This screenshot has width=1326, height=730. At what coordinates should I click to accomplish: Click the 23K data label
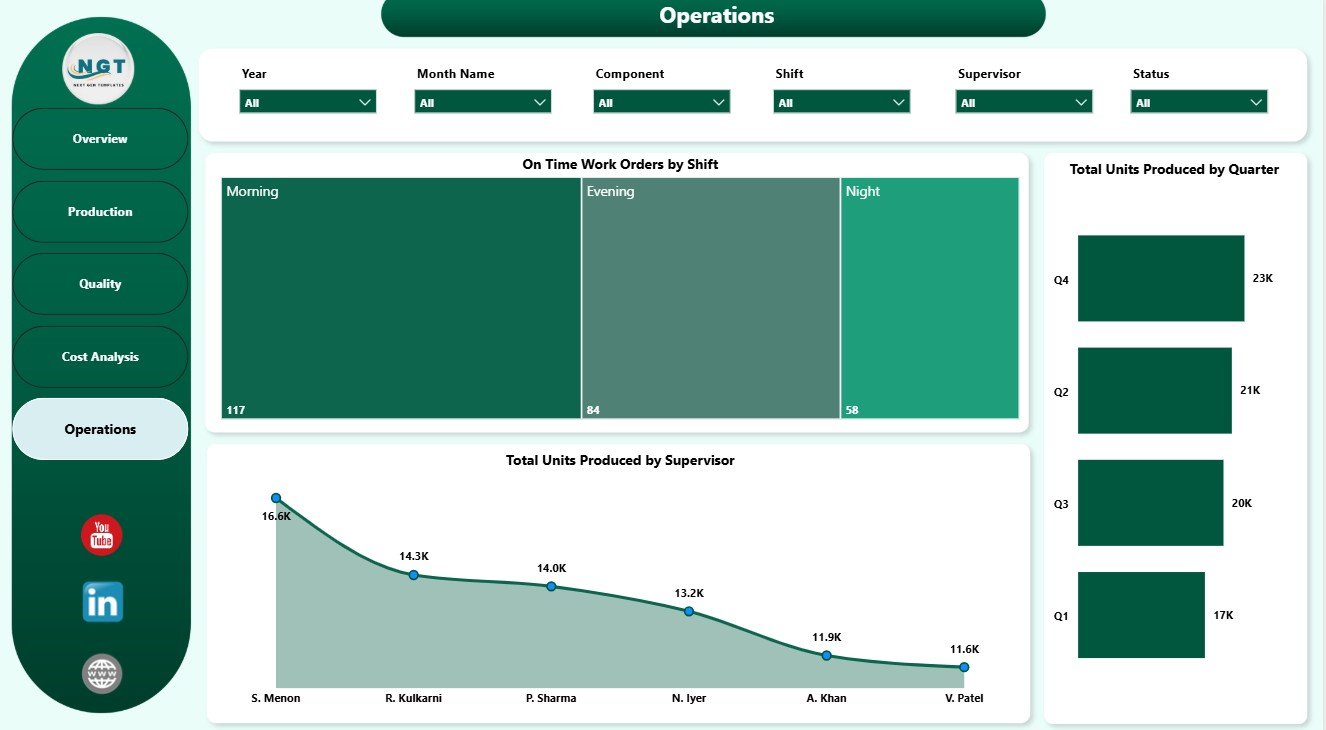pyautogui.click(x=1263, y=278)
